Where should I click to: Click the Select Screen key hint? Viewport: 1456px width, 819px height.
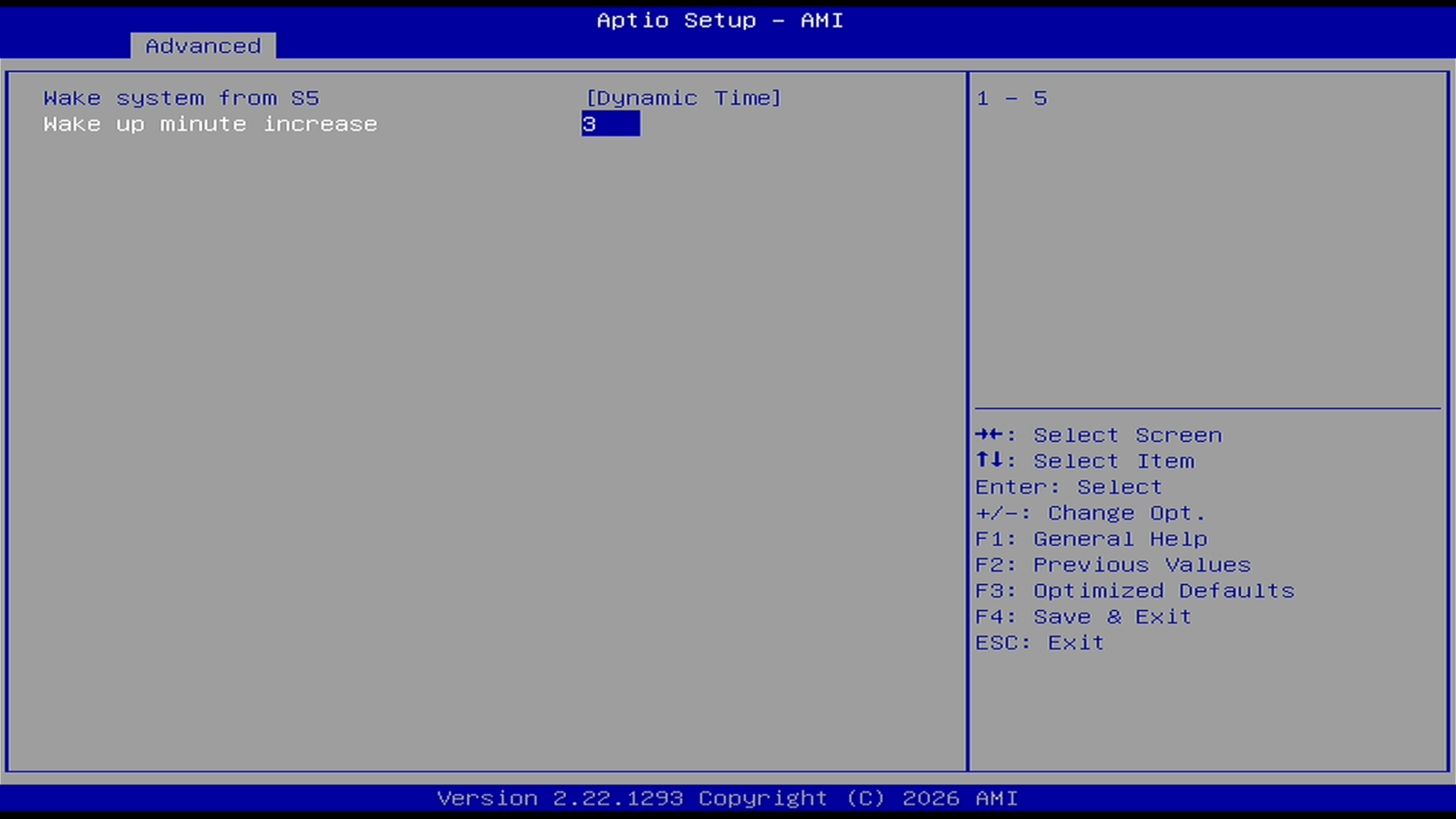point(1098,435)
